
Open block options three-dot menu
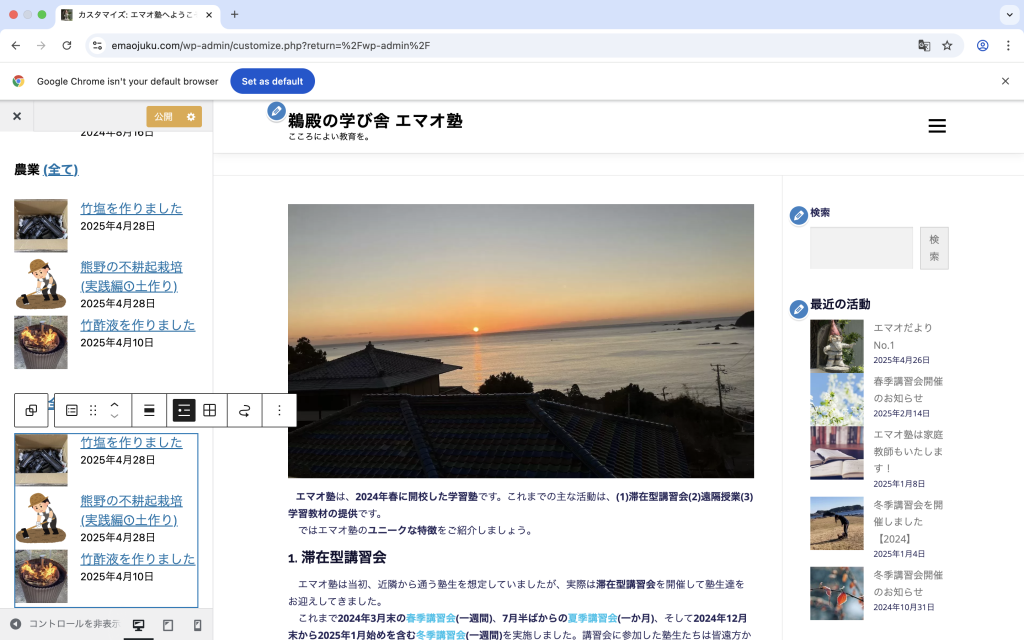(279, 410)
